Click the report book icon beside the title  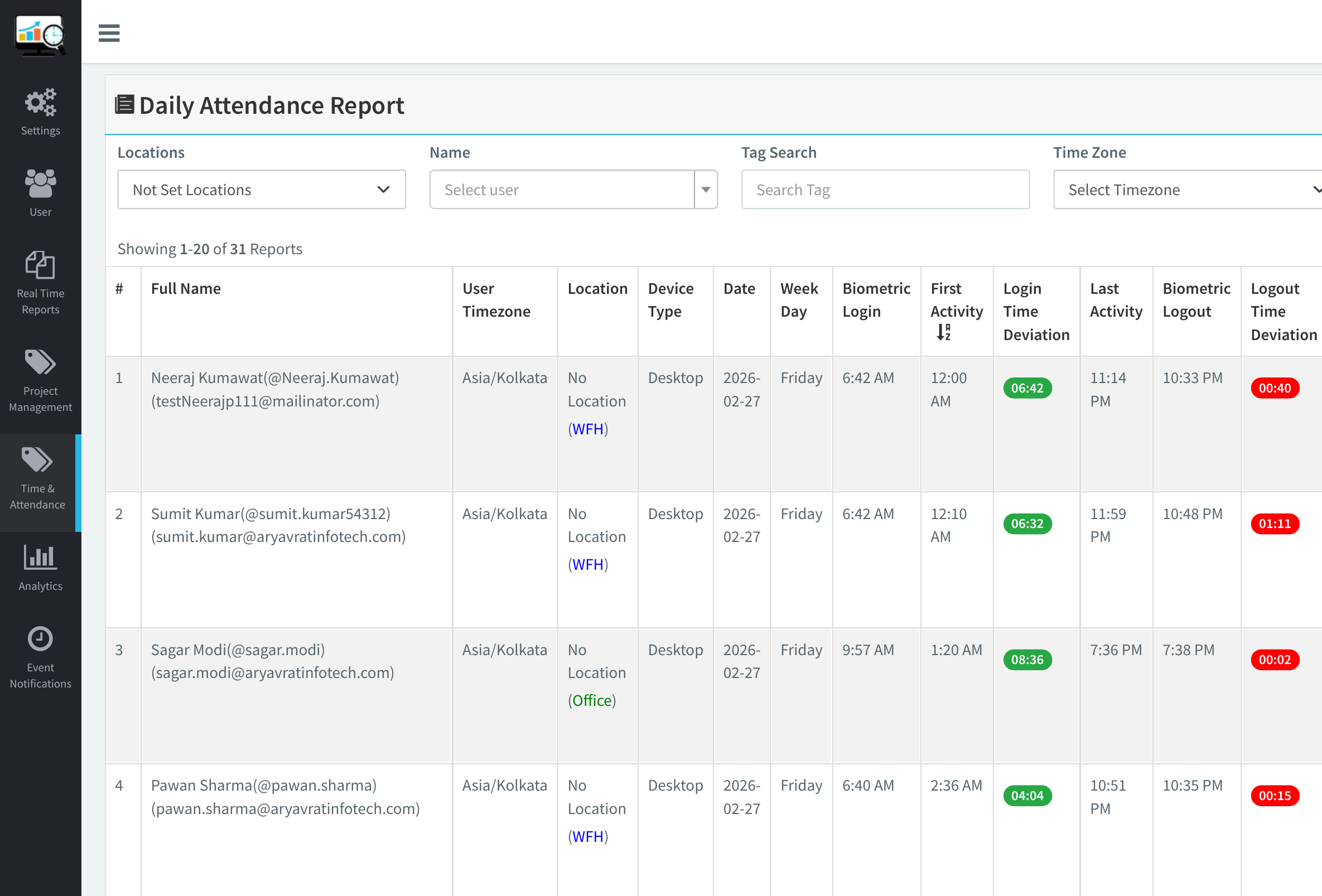(x=124, y=104)
